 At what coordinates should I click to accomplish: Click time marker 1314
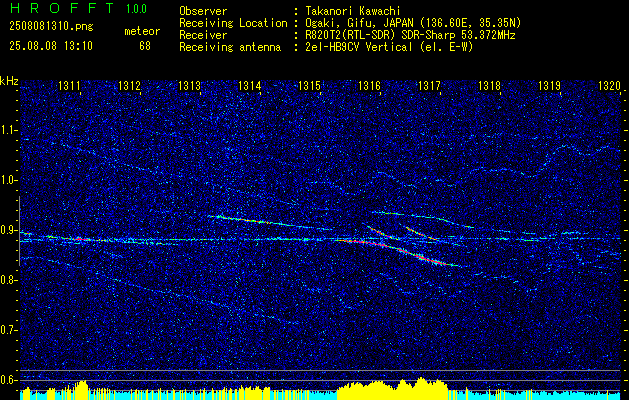[250, 85]
